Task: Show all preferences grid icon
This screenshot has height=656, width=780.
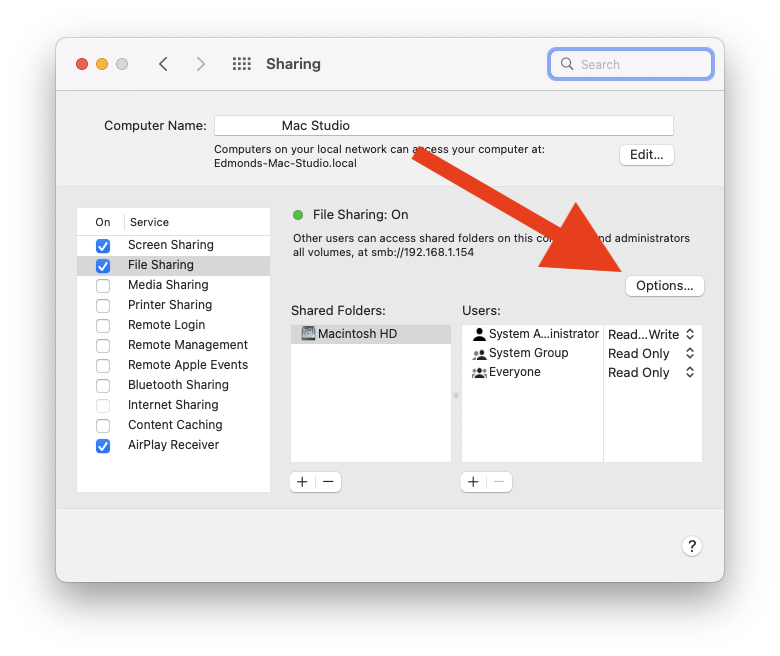Action: click(242, 64)
